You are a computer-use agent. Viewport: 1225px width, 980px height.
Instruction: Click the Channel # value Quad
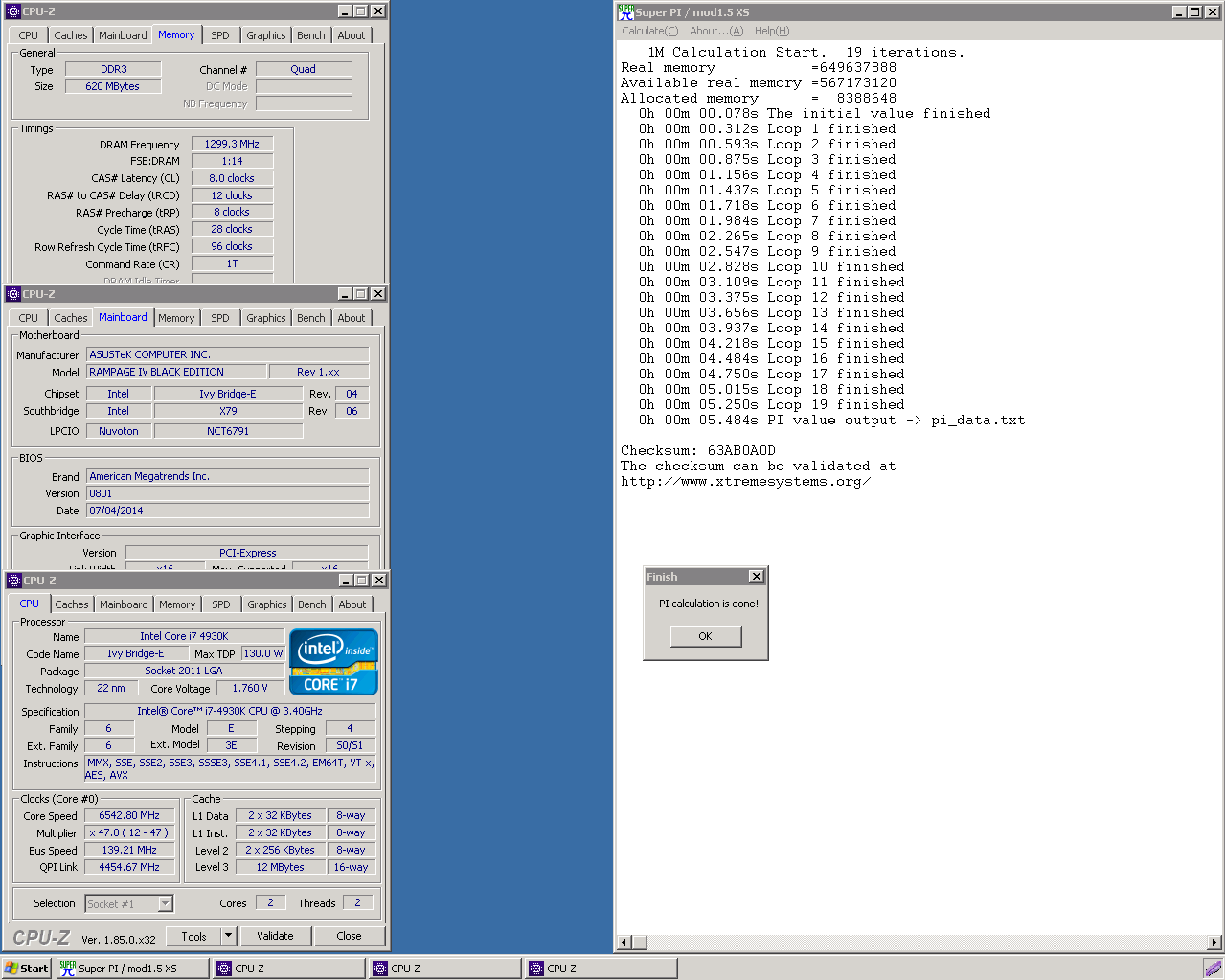[304, 69]
